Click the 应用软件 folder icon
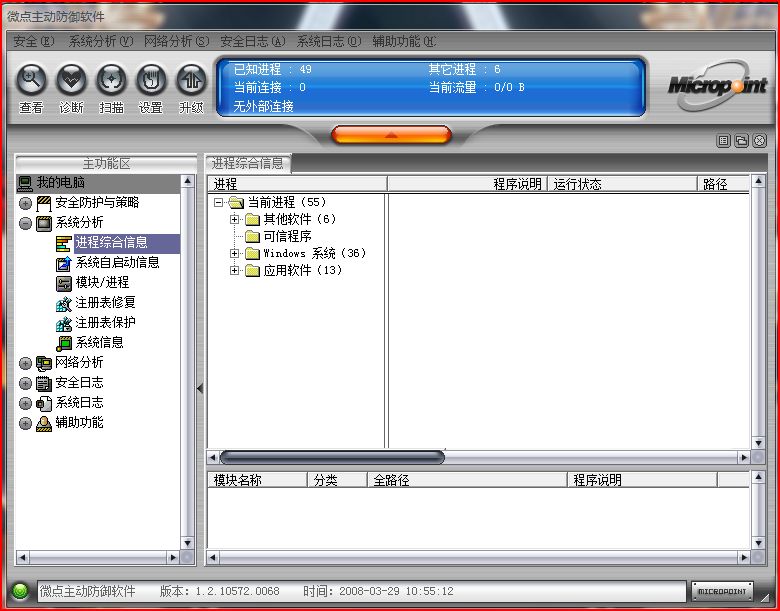Viewport: 780px width, 611px height. [x=252, y=271]
